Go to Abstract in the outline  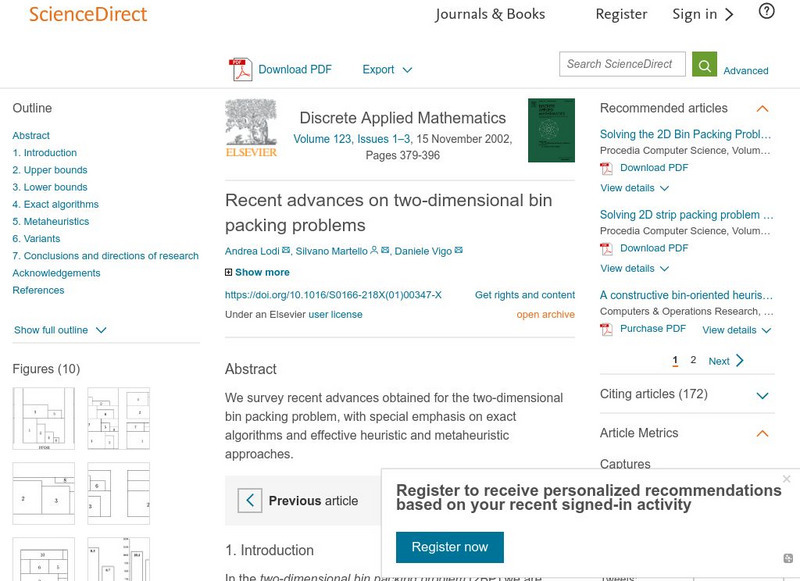point(31,136)
